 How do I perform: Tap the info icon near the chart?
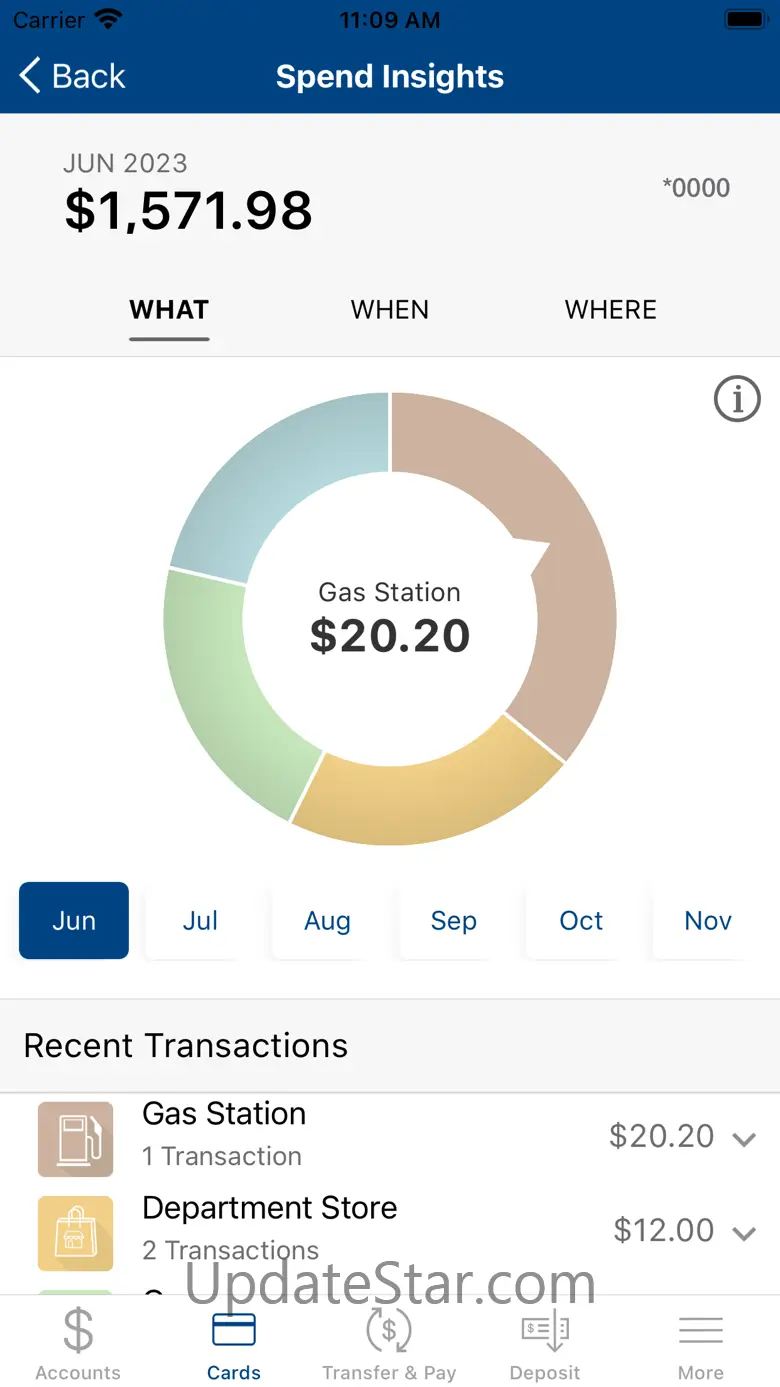(737, 400)
